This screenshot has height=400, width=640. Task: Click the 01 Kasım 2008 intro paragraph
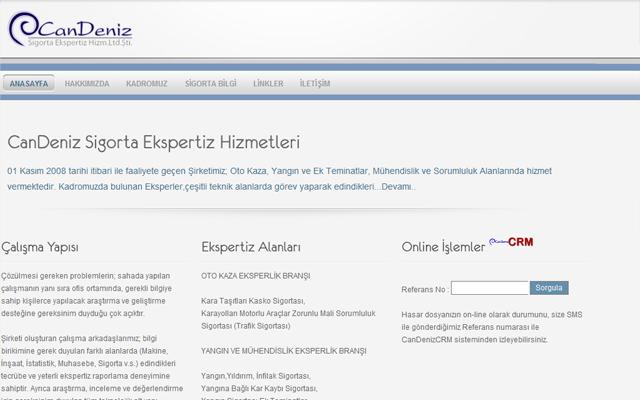click(280, 179)
